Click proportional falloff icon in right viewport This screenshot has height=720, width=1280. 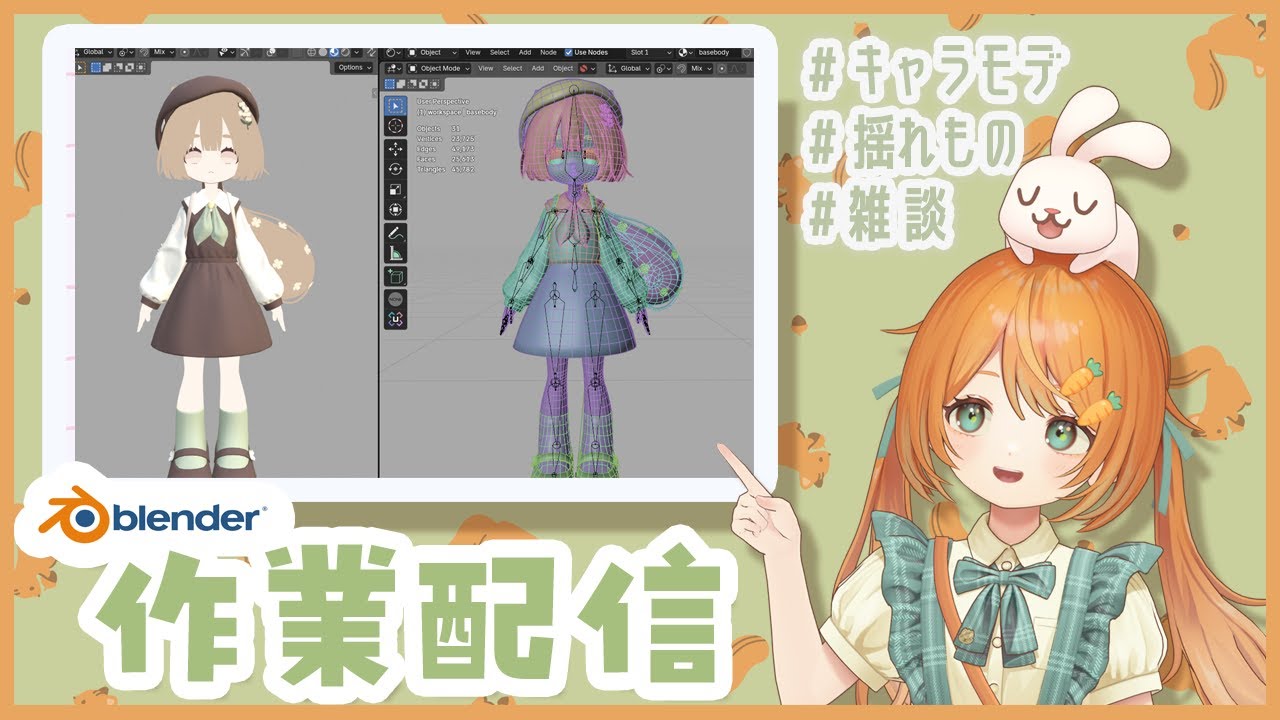pos(738,68)
